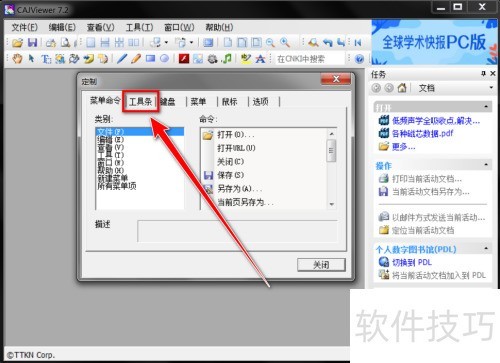Viewport: 500px width, 363px height.
Task: Click the green music note icon
Action: [227, 59]
